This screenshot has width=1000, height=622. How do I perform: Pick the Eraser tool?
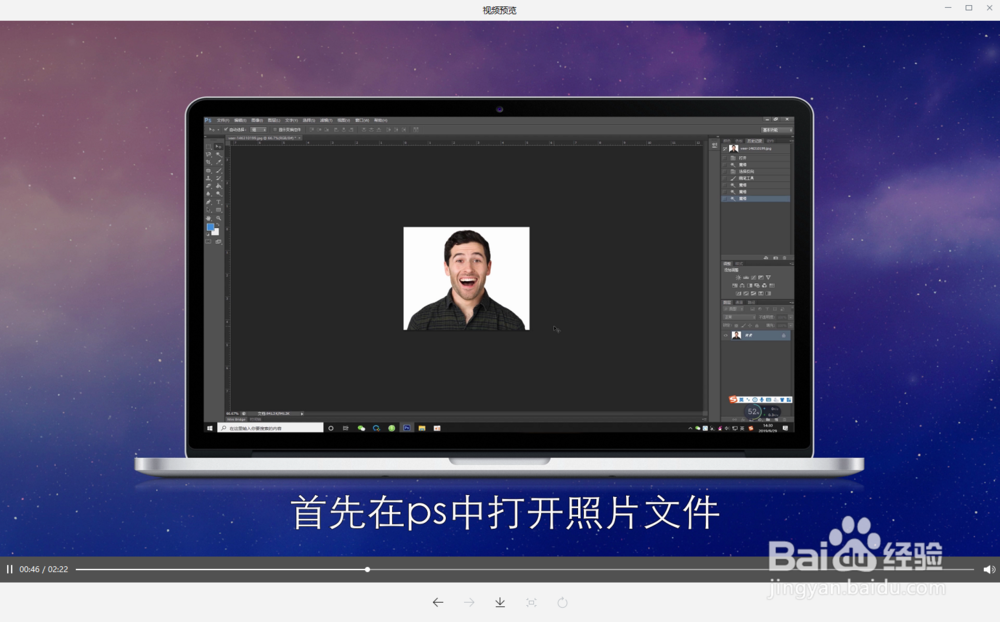(x=210, y=187)
